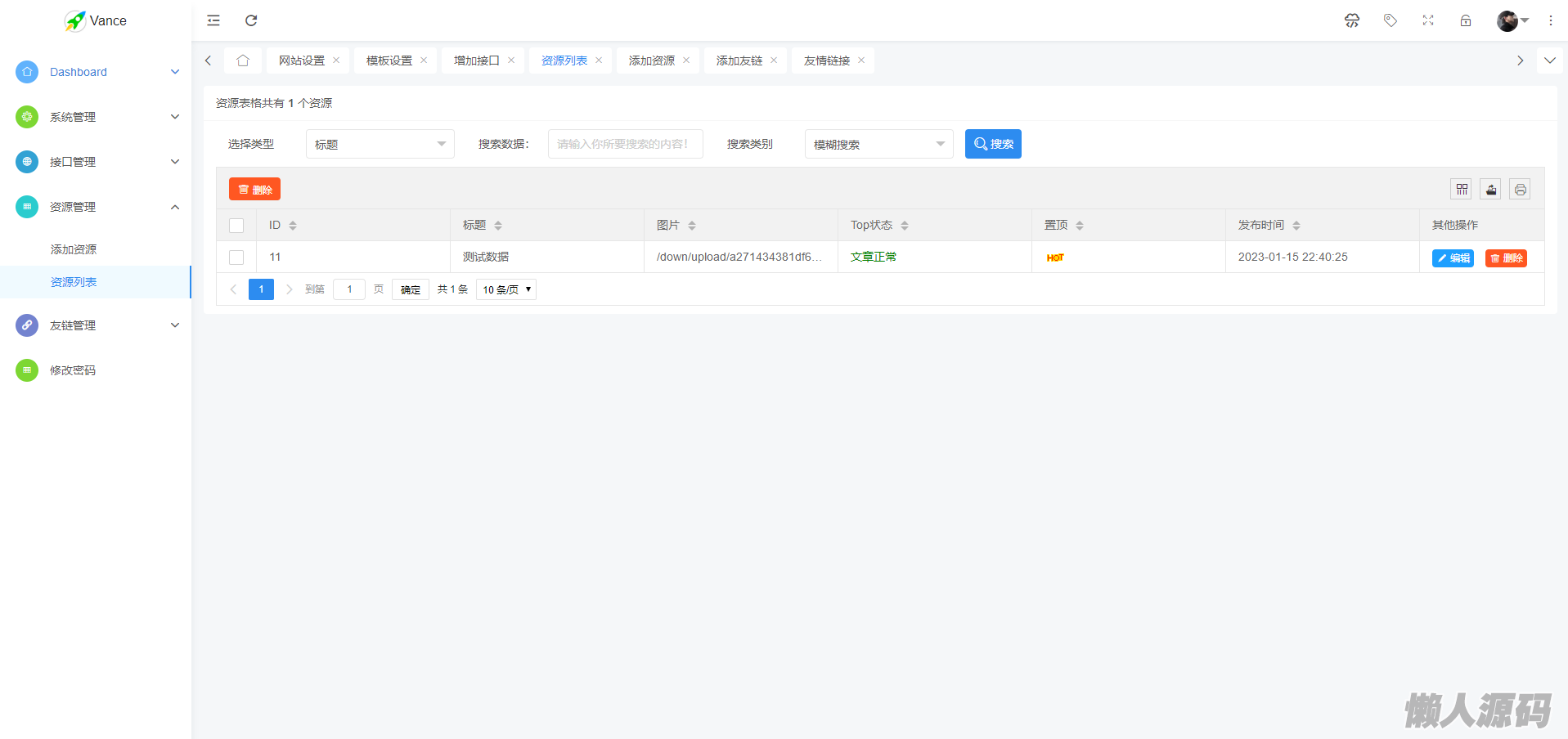1568x739 pixels.
Task: Check the checkbox for row ID 11
Action: (x=236, y=258)
